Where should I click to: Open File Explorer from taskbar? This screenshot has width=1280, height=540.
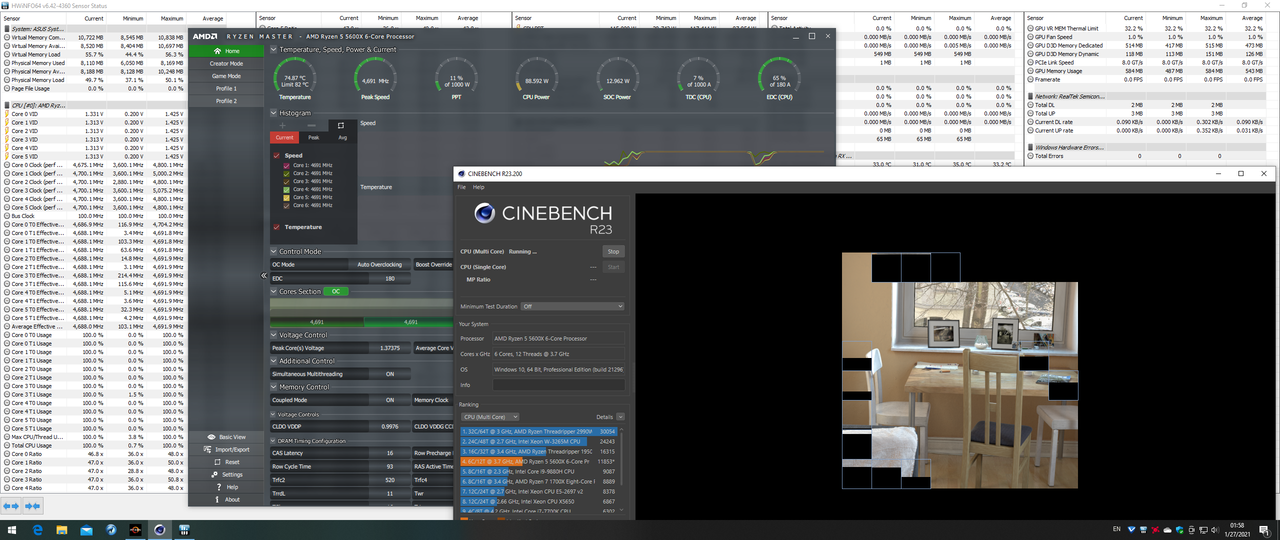click(x=63, y=529)
